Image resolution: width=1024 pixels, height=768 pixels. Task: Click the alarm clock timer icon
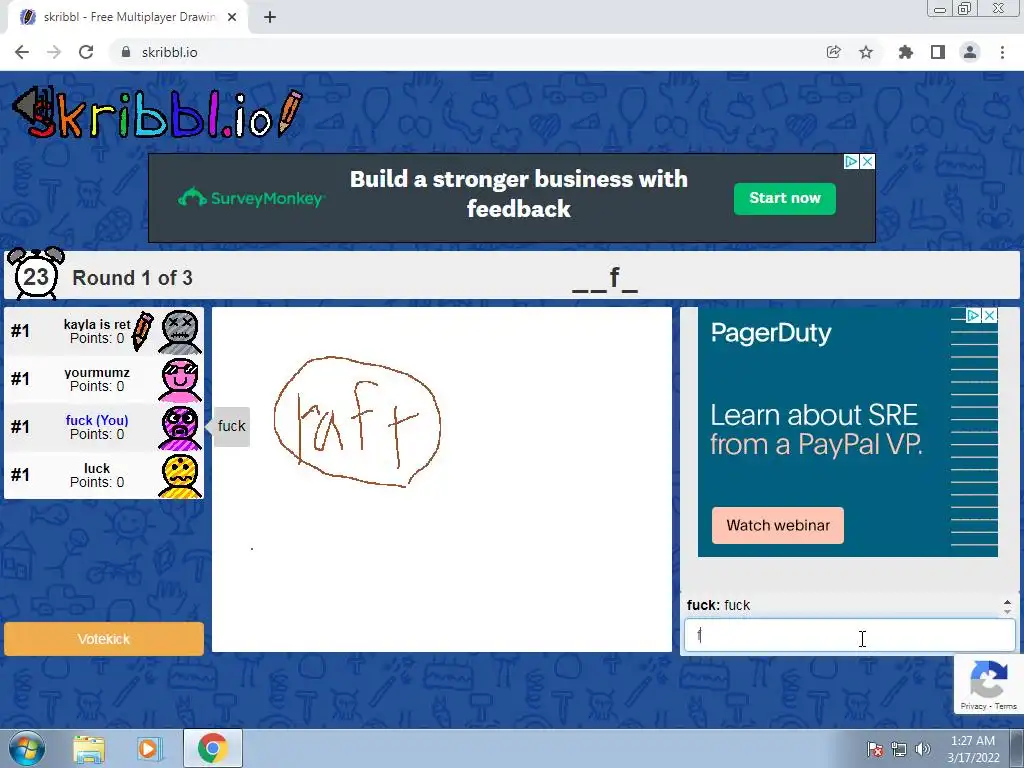click(x=36, y=274)
